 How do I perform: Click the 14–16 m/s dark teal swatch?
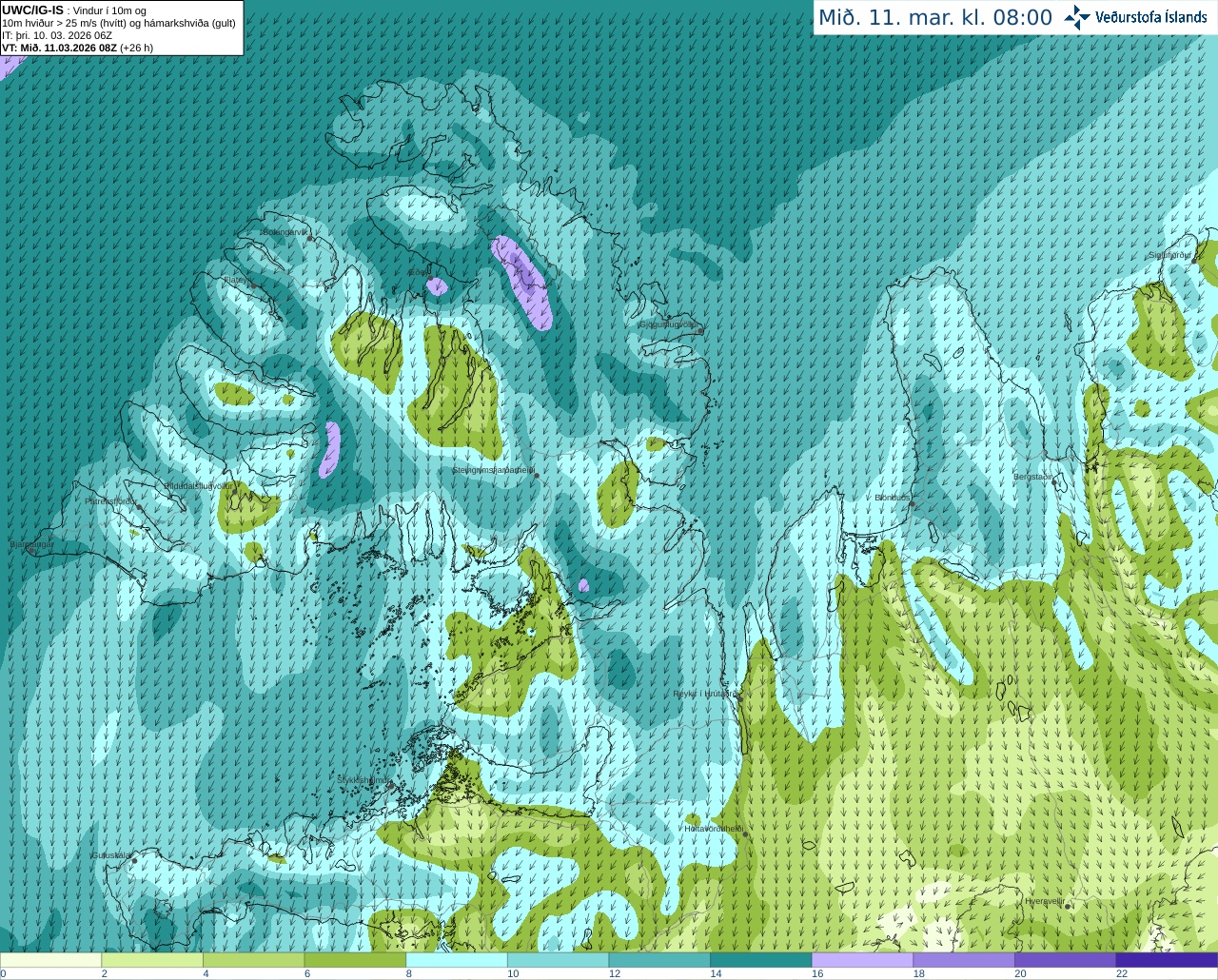pyautogui.click(x=761, y=960)
